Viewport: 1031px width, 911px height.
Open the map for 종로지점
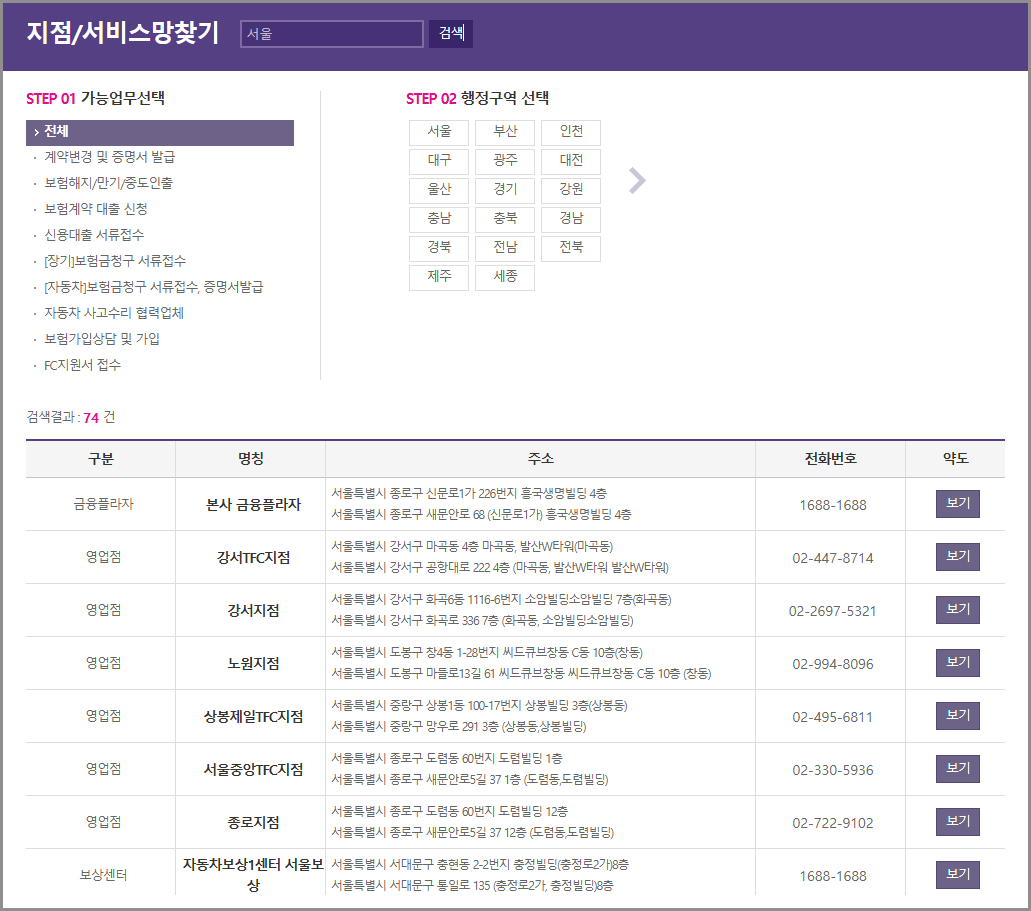(956, 821)
